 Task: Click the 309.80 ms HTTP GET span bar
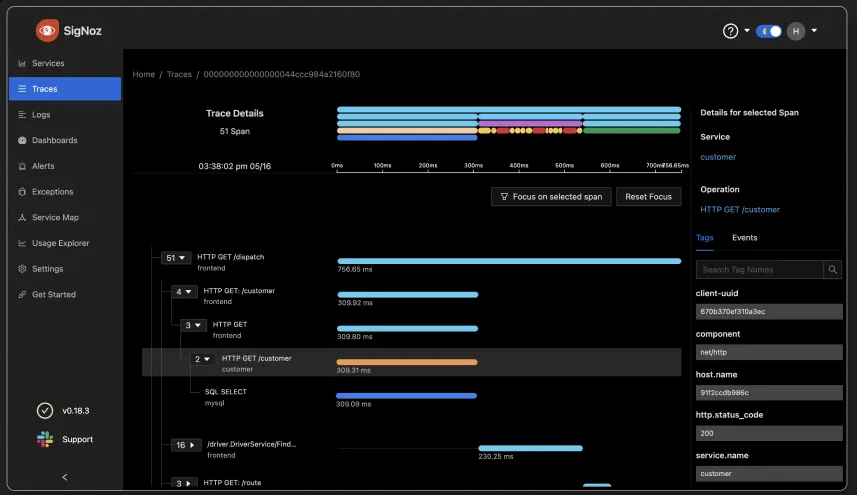pos(408,328)
